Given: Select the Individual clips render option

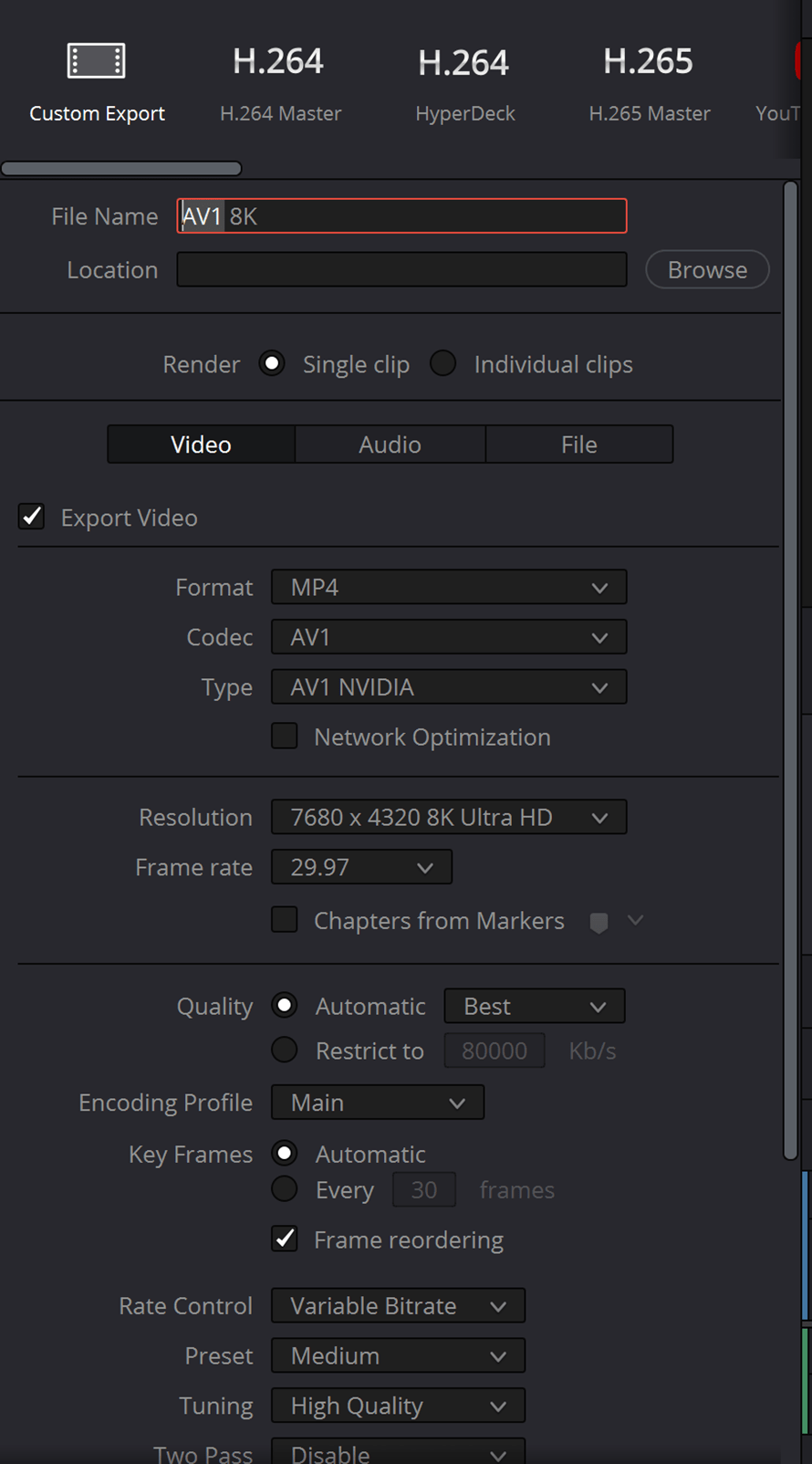Looking at the screenshot, I should coord(443,363).
